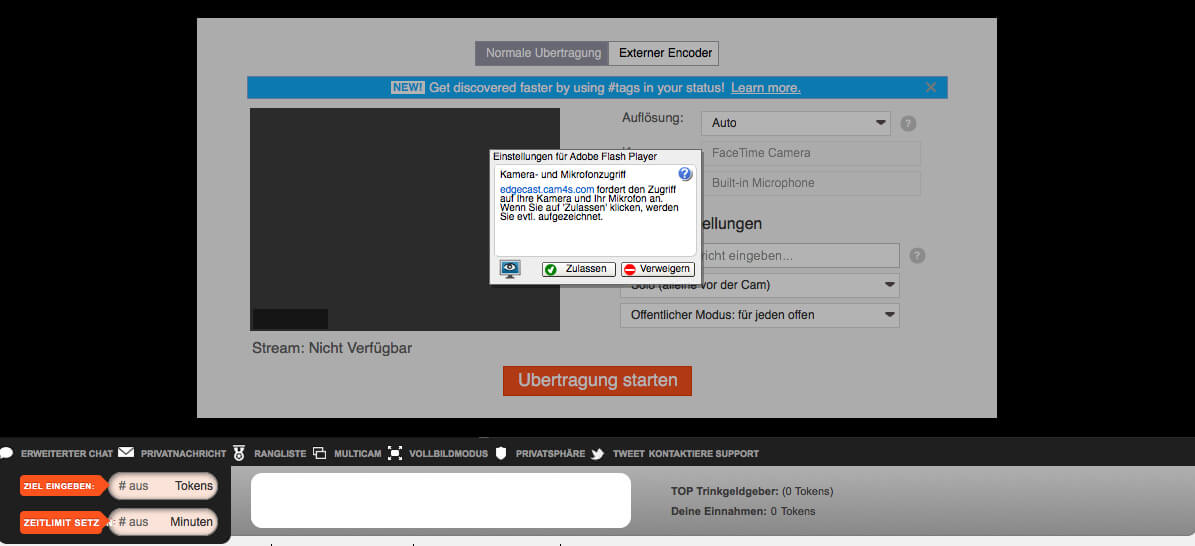1195x546 pixels.
Task: Switch to the Externer Encoder tab
Action: 665,53
